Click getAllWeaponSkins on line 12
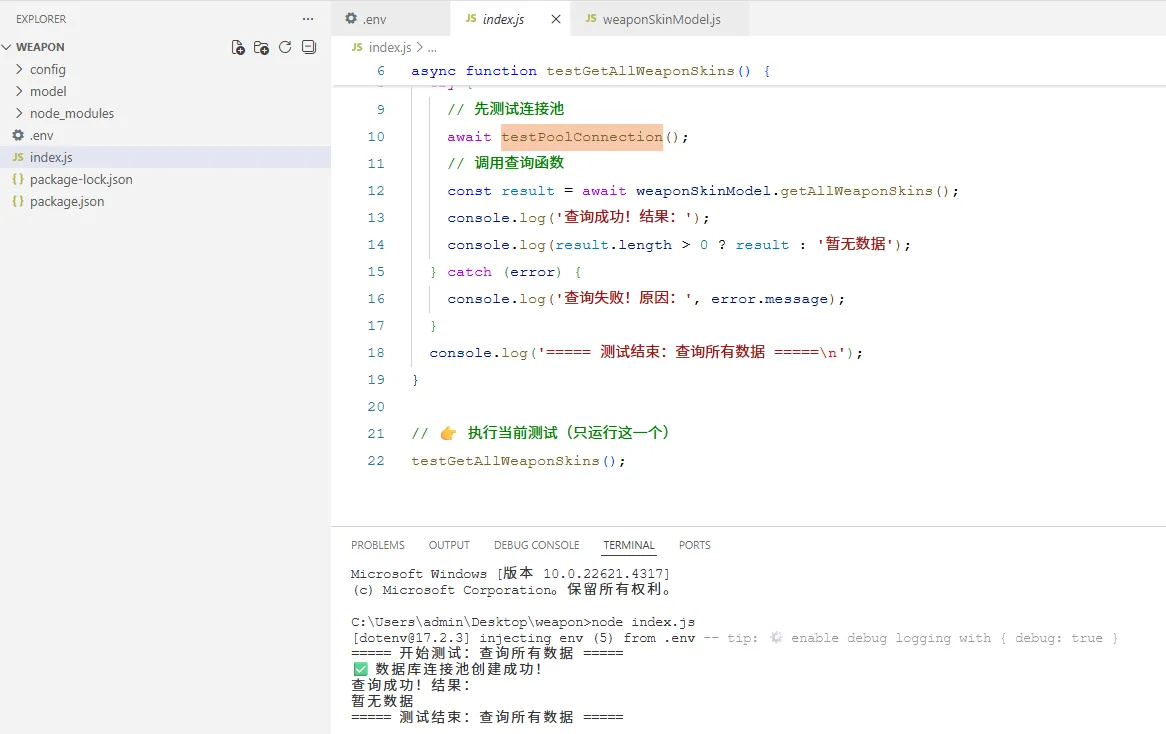Screen dimensions: 1166x734 pyautogui.click(x=856, y=191)
